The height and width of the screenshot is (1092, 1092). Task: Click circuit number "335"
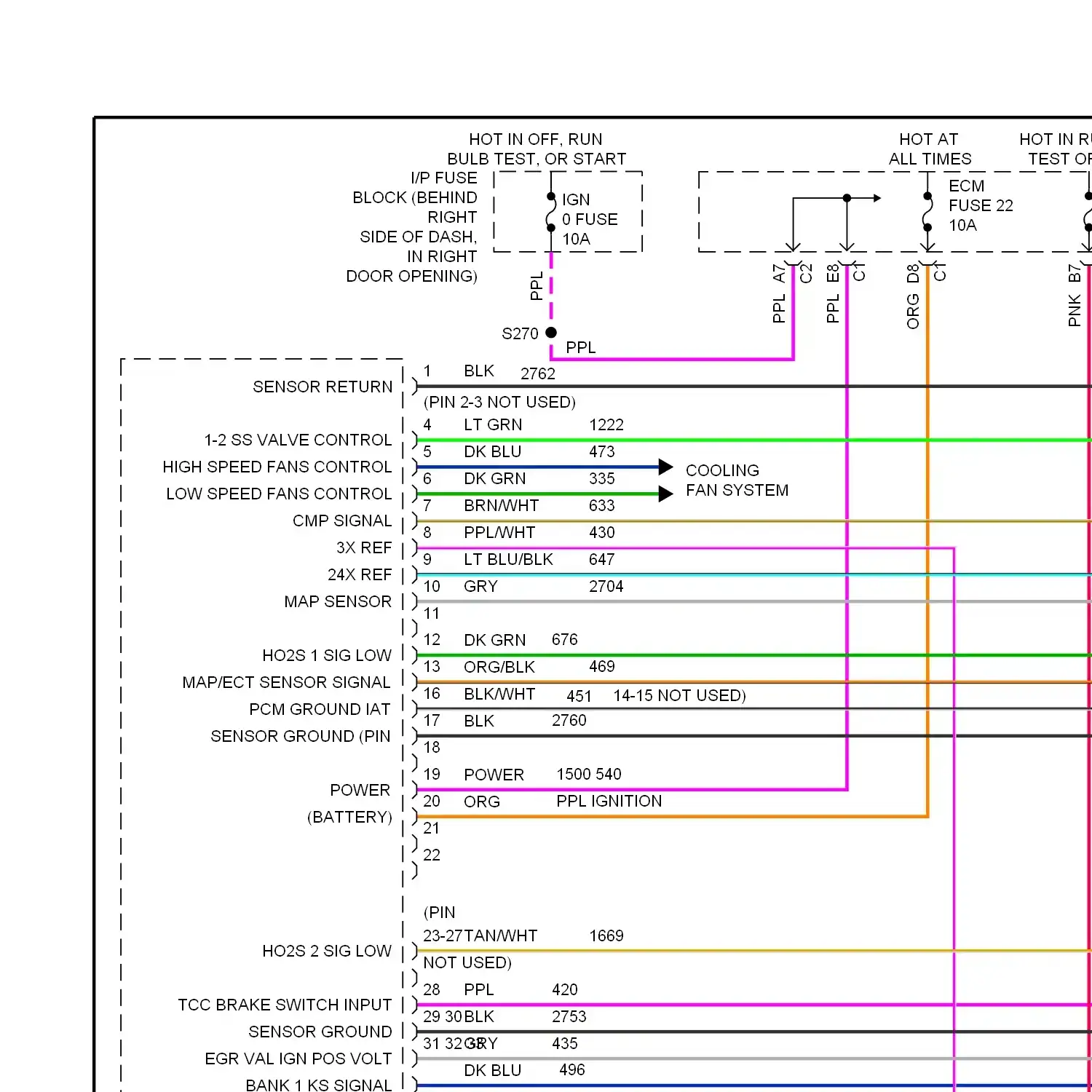pos(602,478)
